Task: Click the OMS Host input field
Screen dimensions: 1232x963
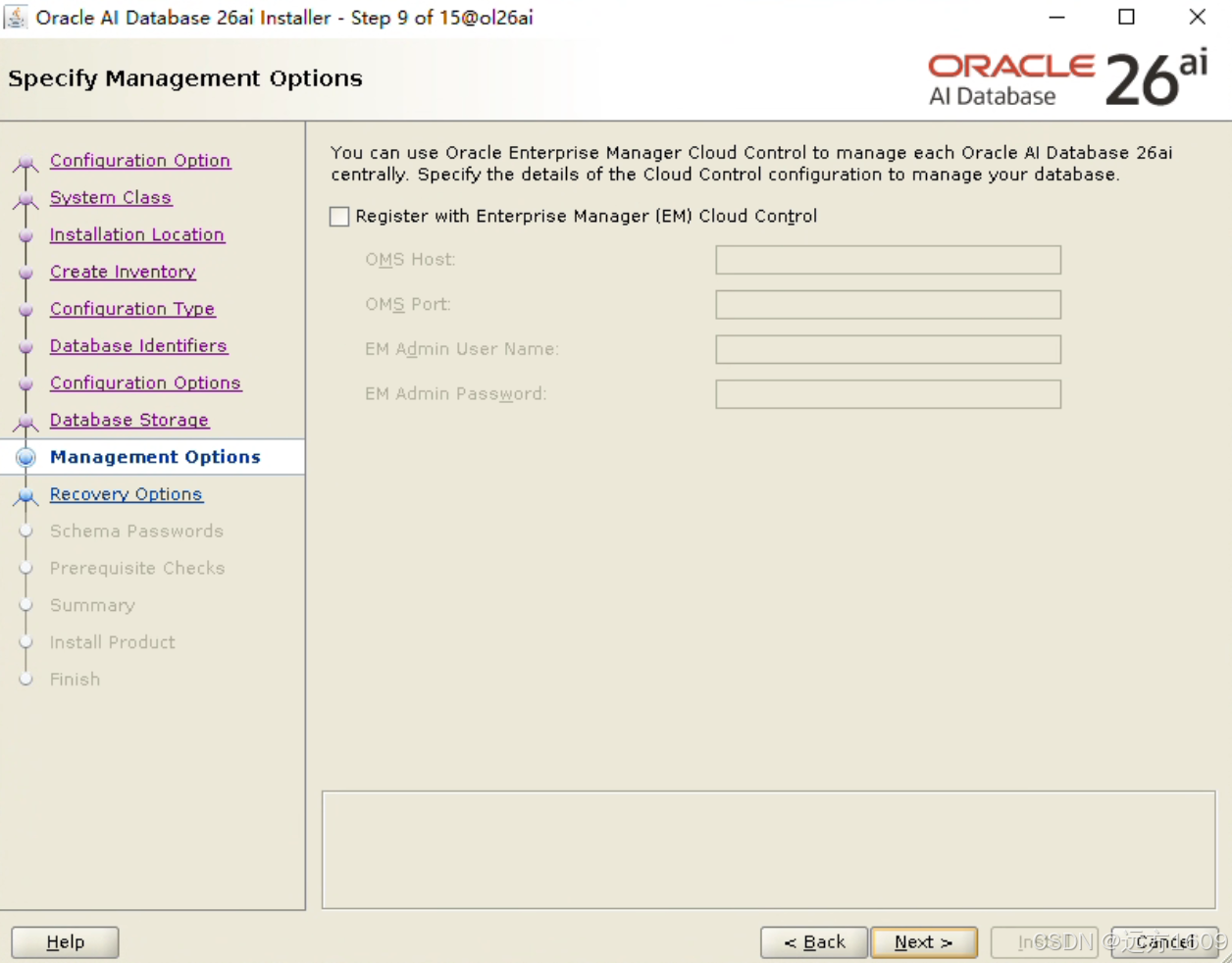Action: (x=888, y=260)
